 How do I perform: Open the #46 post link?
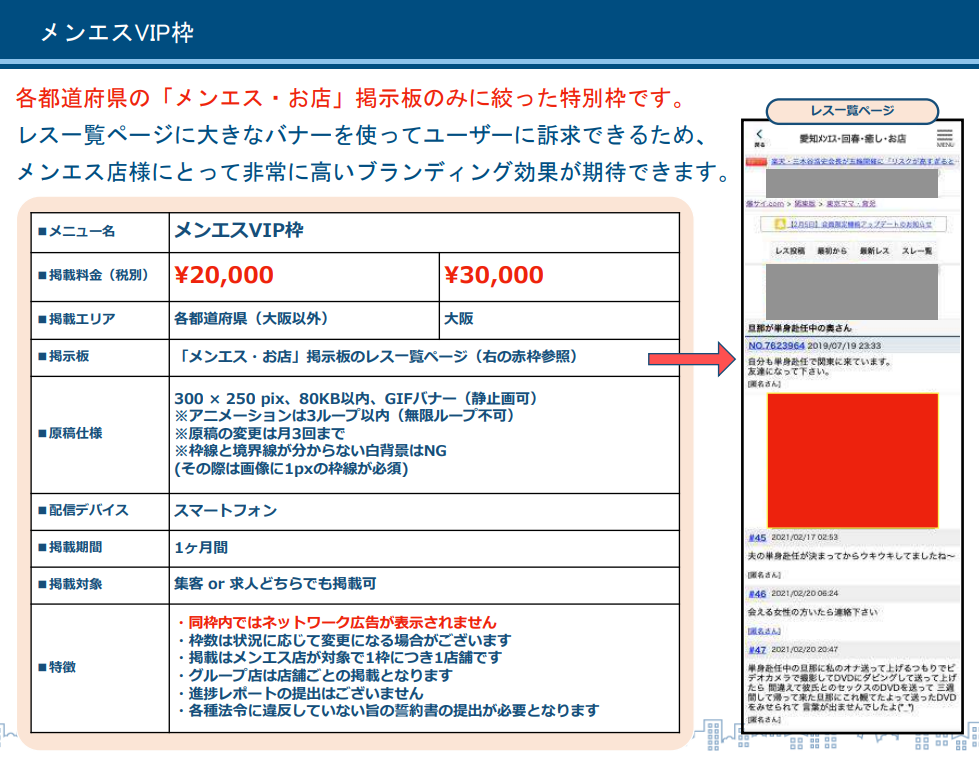pyautogui.click(x=757, y=592)
